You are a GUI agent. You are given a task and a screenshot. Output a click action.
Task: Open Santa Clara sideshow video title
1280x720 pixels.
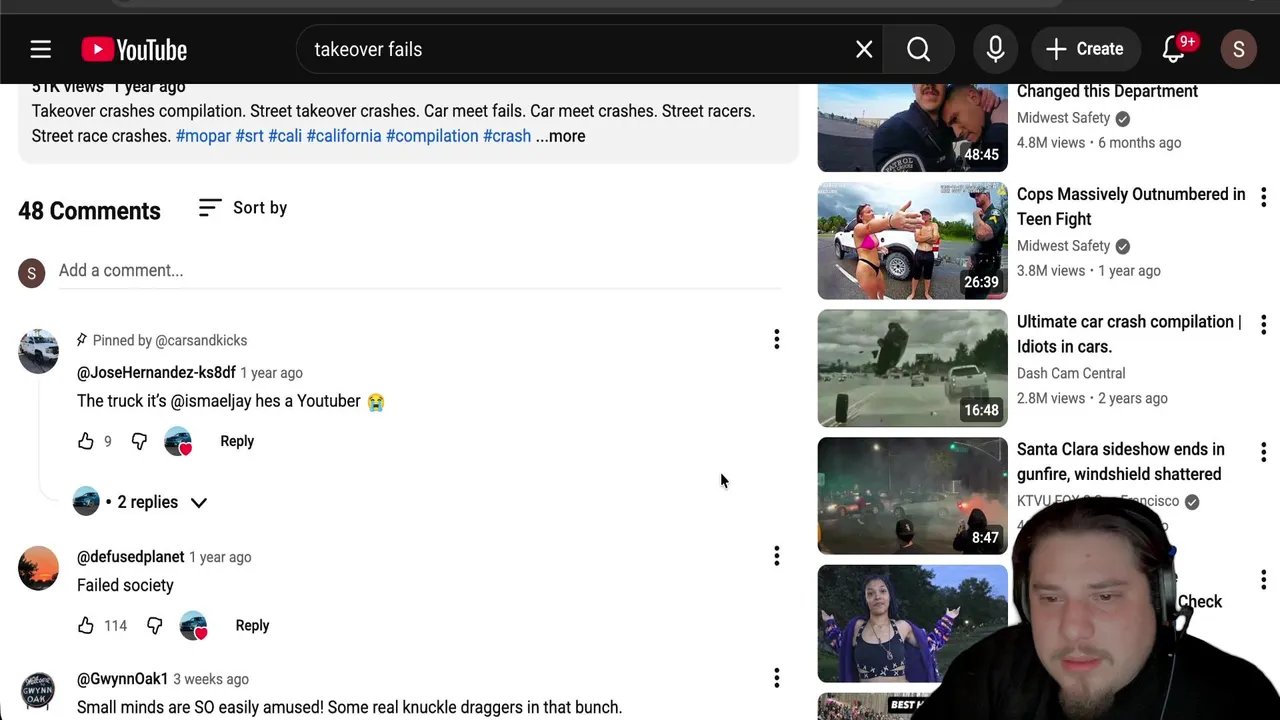pyautogui.click(x=1121, y=462)
